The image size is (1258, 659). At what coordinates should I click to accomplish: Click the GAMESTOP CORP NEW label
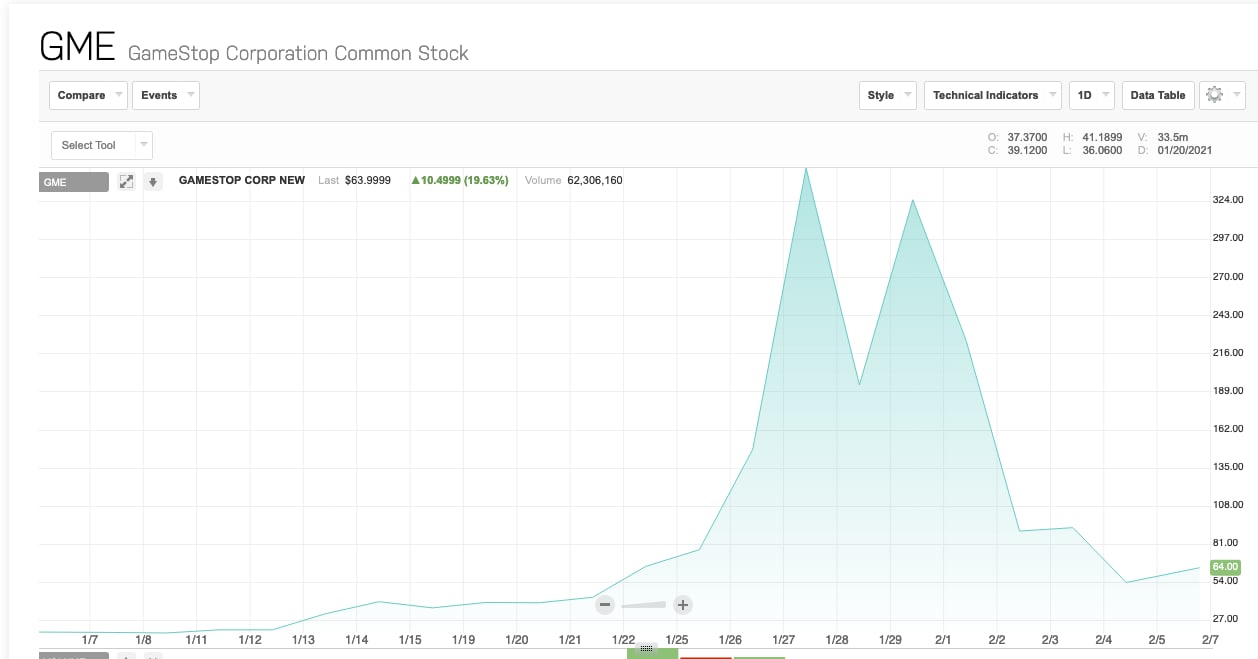click(x=242, y=181)
